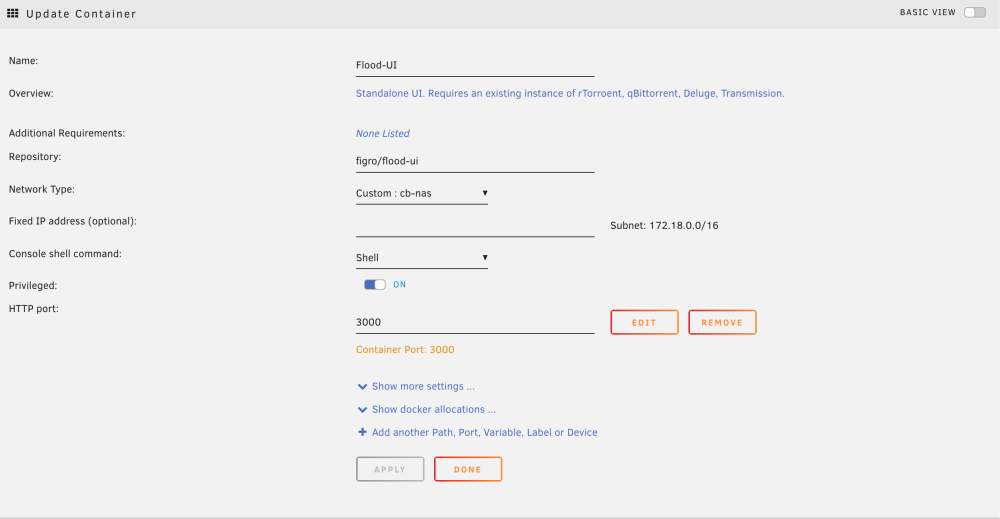Focus the Repository field figro/flood-ui
This screenshot has width=1000, height=519.
click(475, 161)
